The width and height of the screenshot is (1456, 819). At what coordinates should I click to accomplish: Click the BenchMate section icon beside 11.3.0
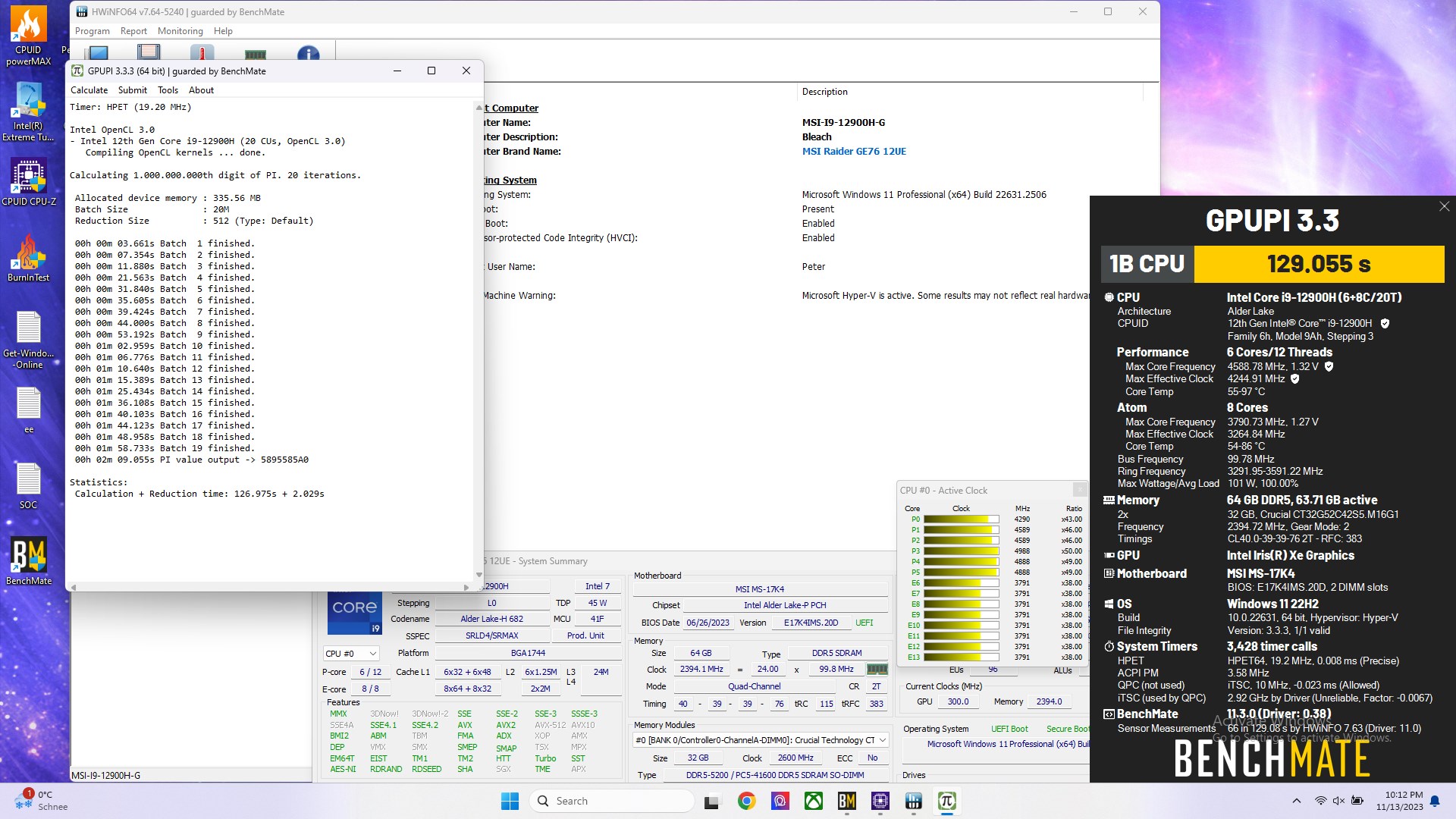coord(1109,714)
